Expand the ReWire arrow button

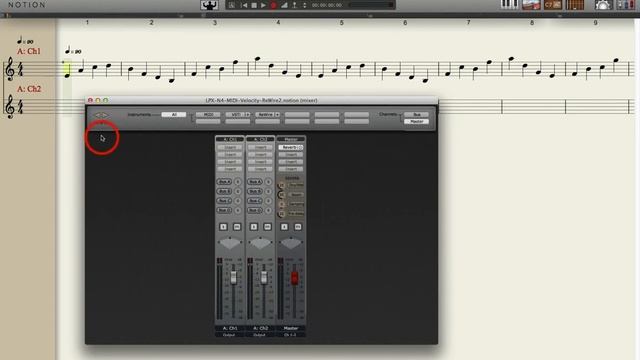click(278, 115)
